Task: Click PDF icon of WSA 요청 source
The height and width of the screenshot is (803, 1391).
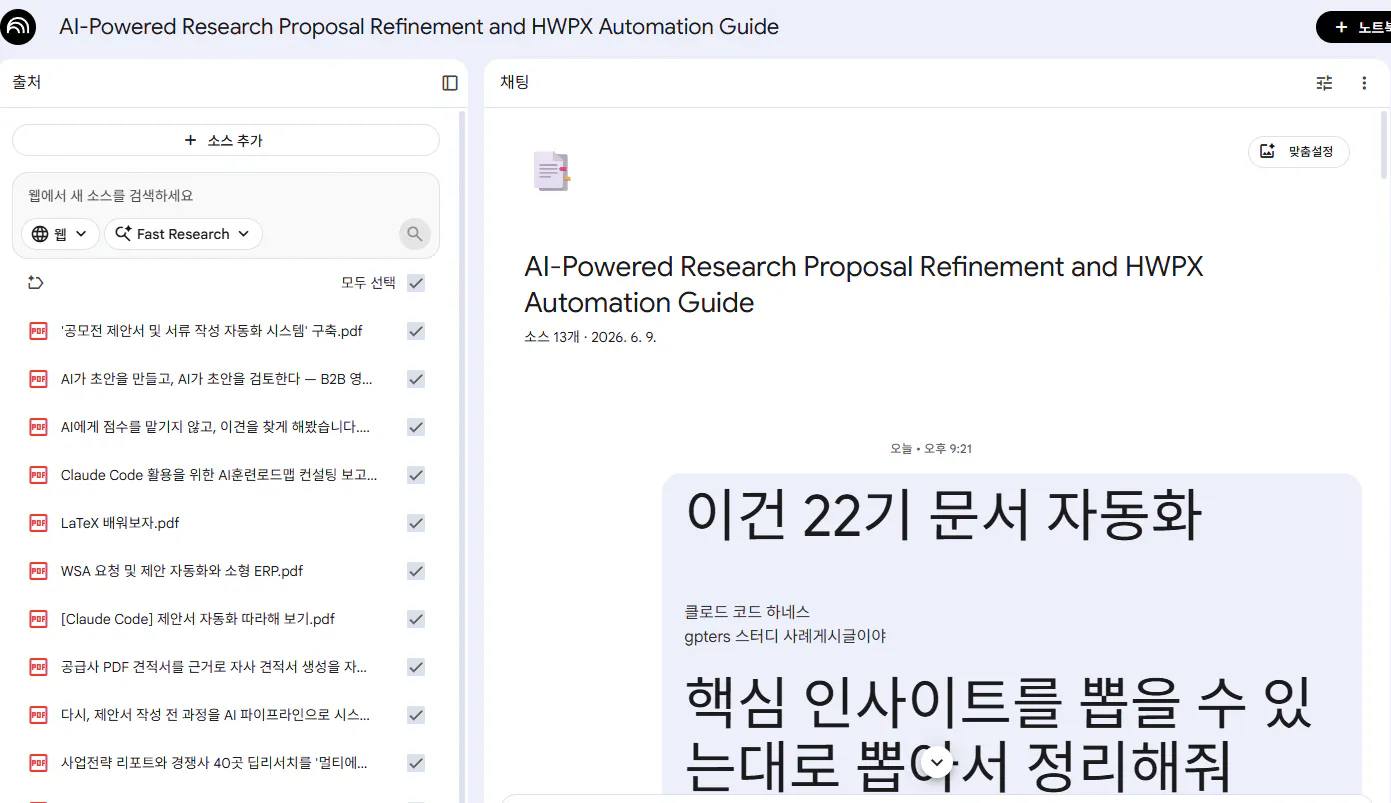Action: click(38, 571)
